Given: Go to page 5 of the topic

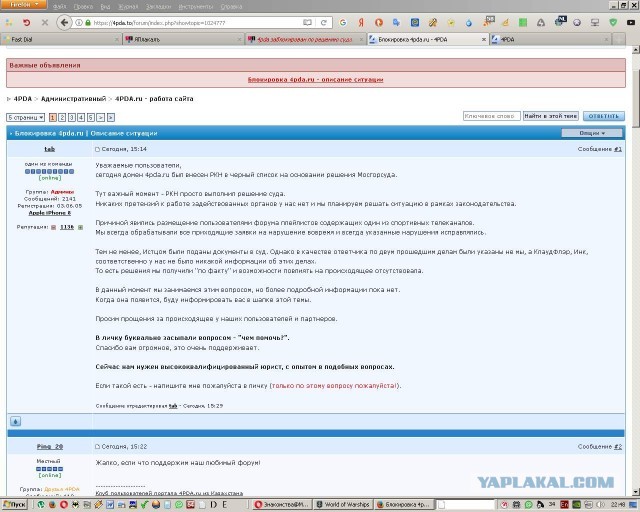Looking at the screenshot, I should [x=91, y=118].
